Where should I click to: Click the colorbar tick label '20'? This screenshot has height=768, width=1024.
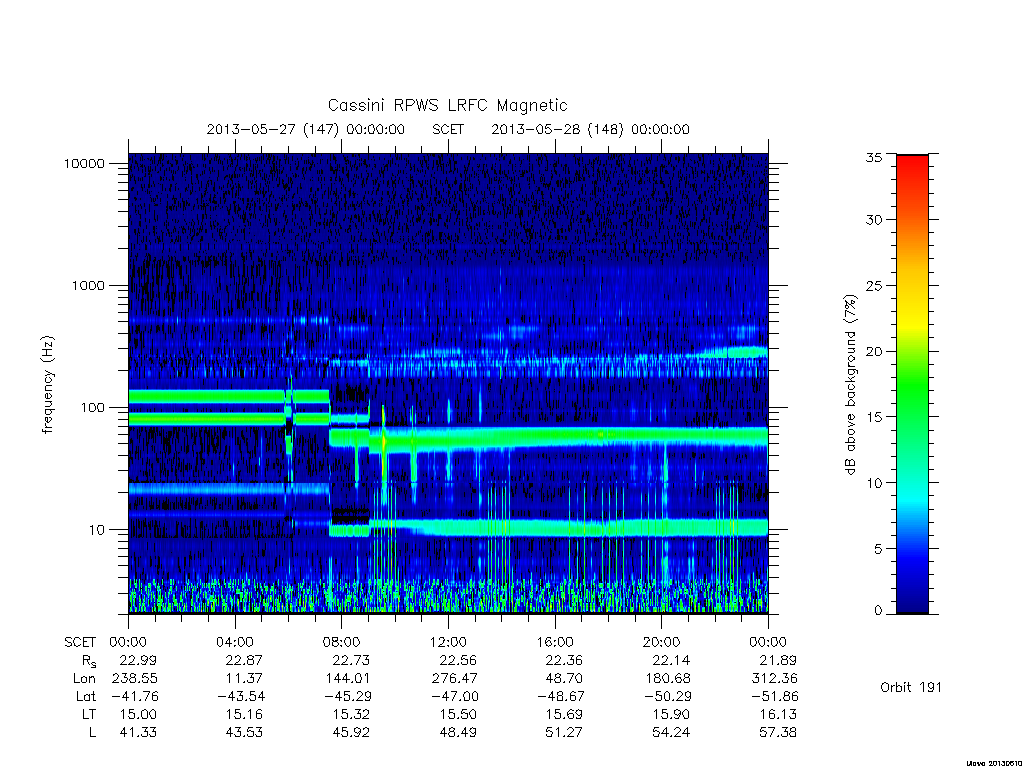click(874, 351)
